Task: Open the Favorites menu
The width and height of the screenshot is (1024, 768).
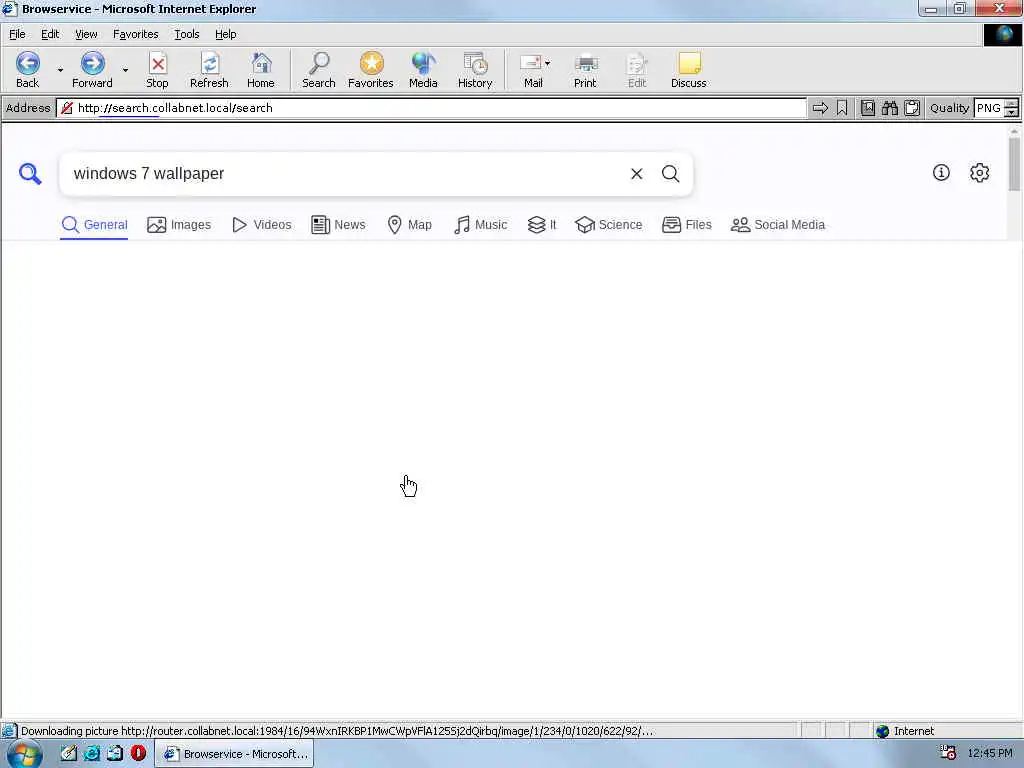Action: pos(135,34)
